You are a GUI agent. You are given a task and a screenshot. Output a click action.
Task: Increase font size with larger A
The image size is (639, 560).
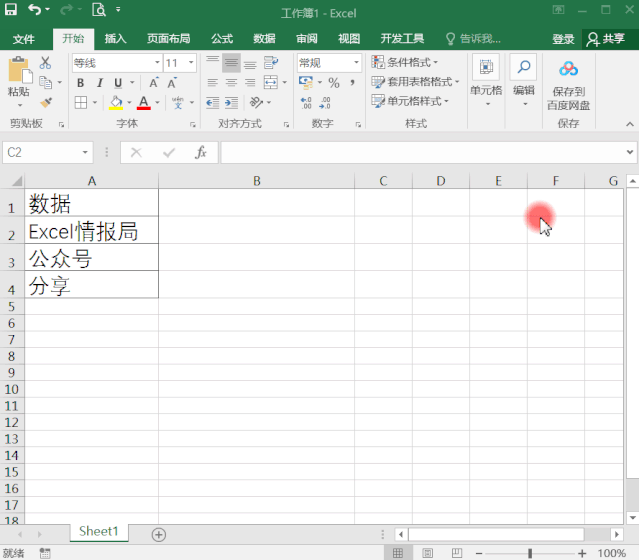[x=154, y=83]
